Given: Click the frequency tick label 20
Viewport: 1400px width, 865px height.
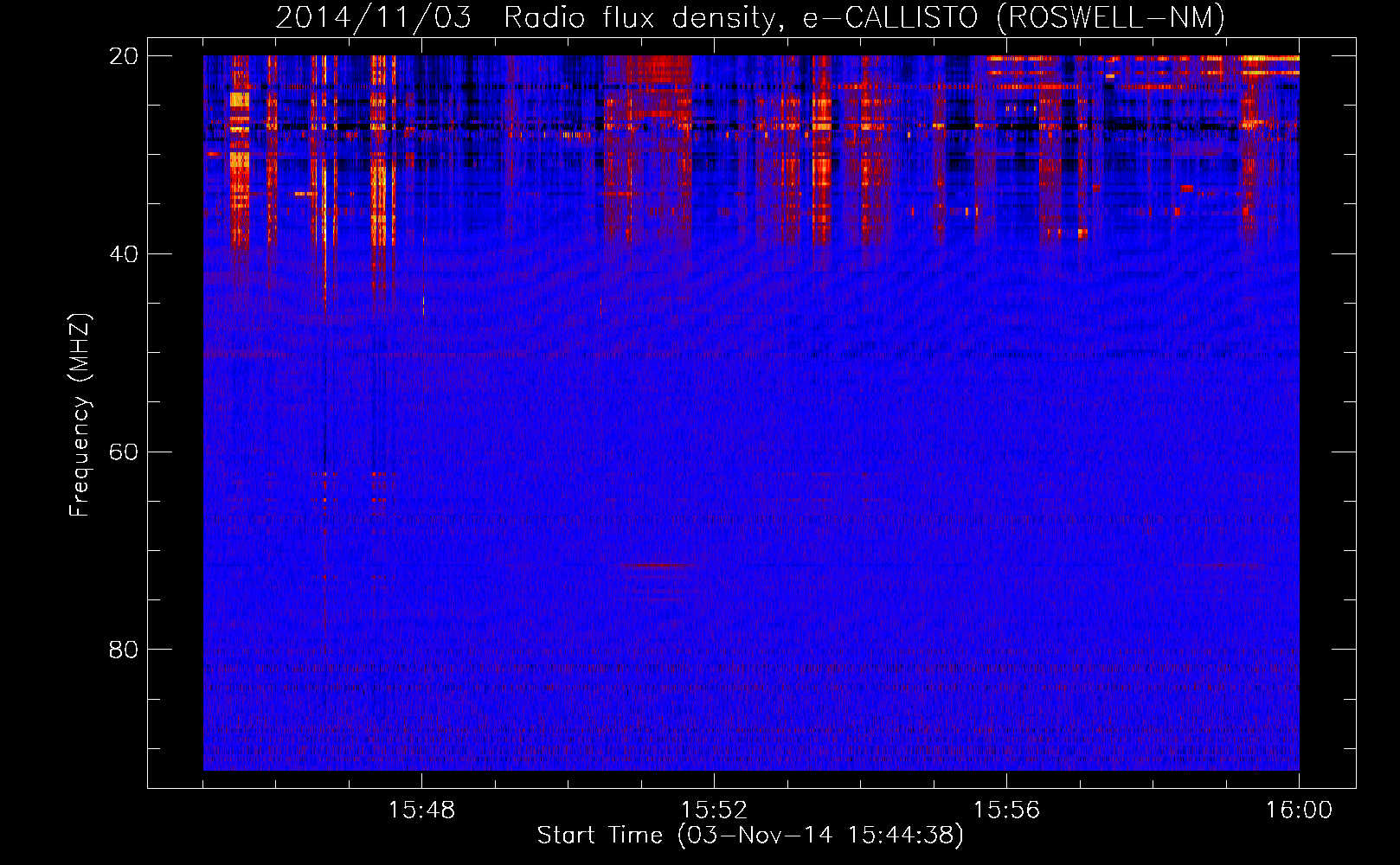Looking at the screenshot, I should tap(124, 56).
